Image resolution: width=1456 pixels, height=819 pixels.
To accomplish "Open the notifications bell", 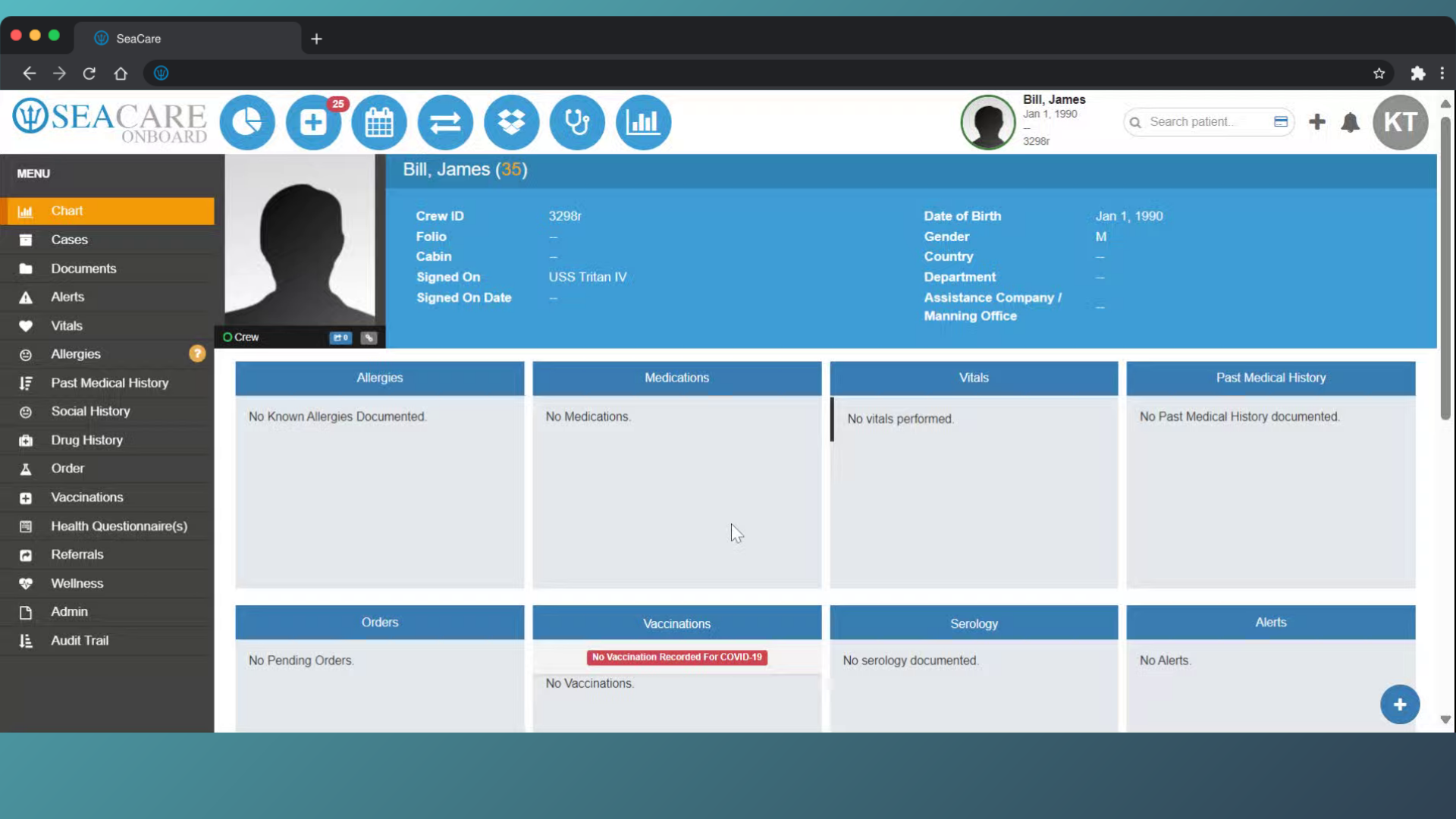I will tap(1351, 122).
